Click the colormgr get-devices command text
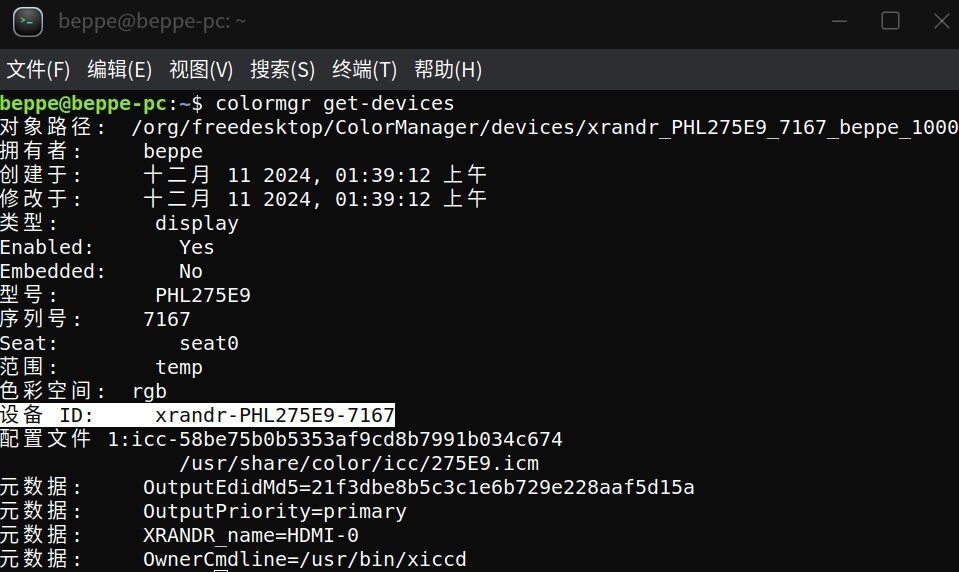Image resolution: width=959 pixels, height=572 pixels. click(x=335, y=103)
